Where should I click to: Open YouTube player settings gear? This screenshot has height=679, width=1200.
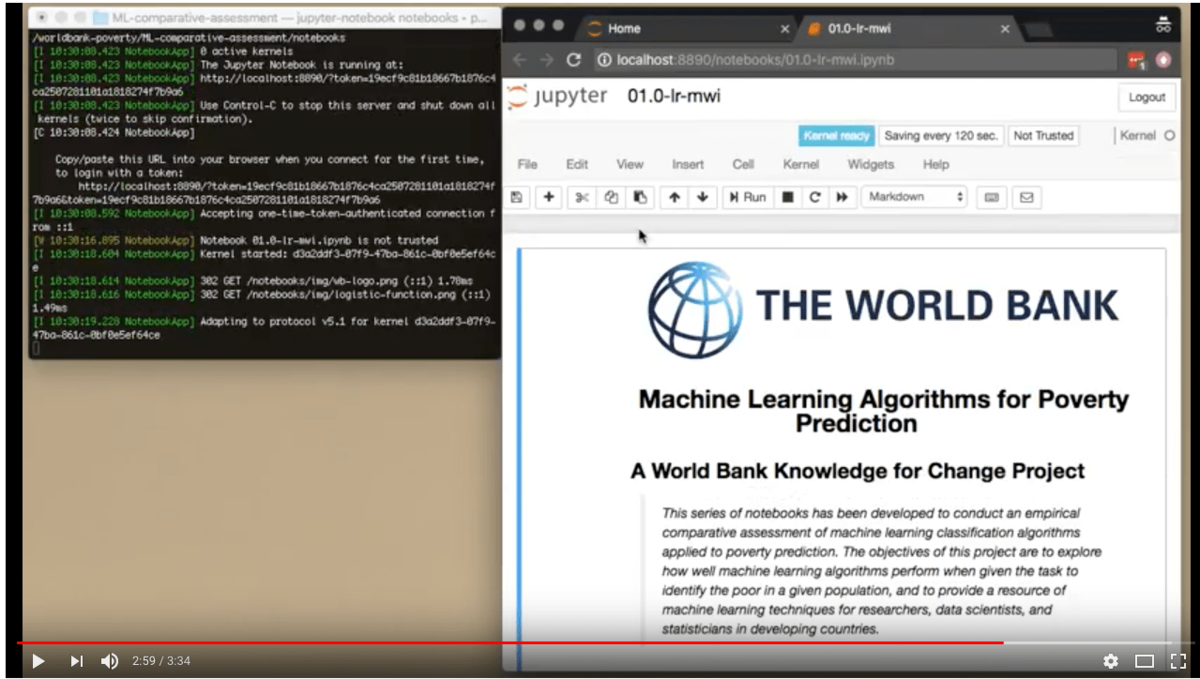coord(1110,661)
